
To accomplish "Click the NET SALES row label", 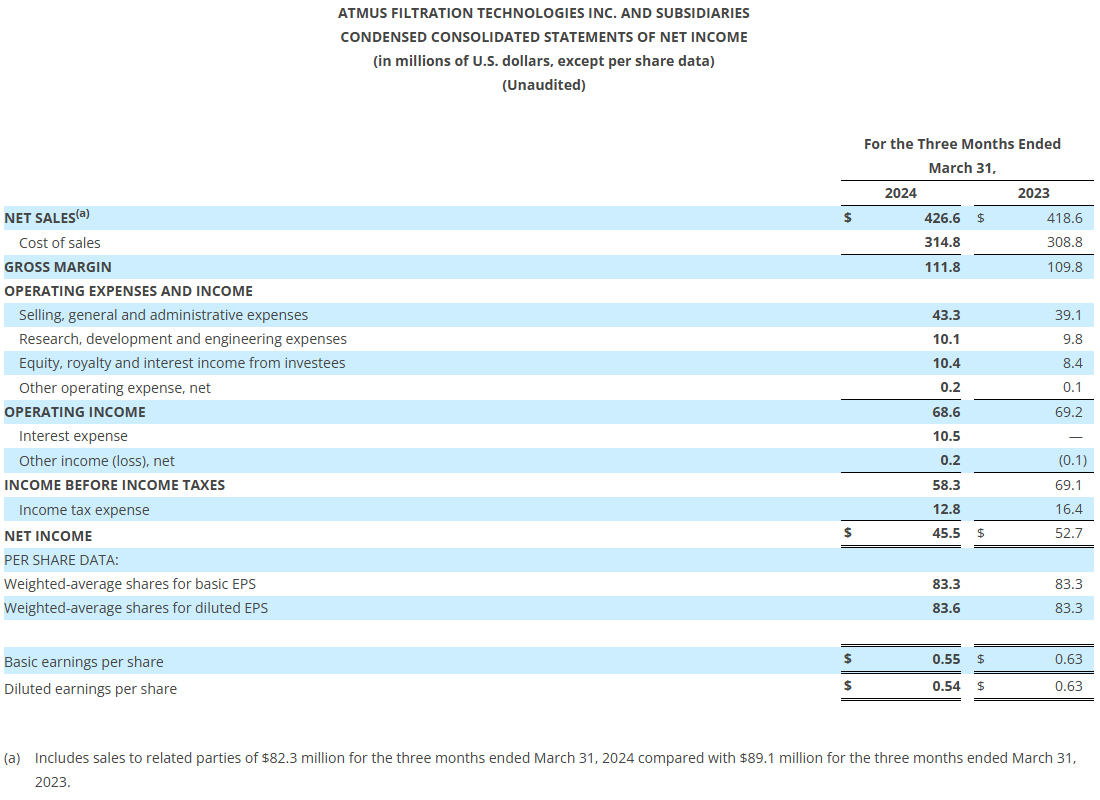I will point(47,218).
